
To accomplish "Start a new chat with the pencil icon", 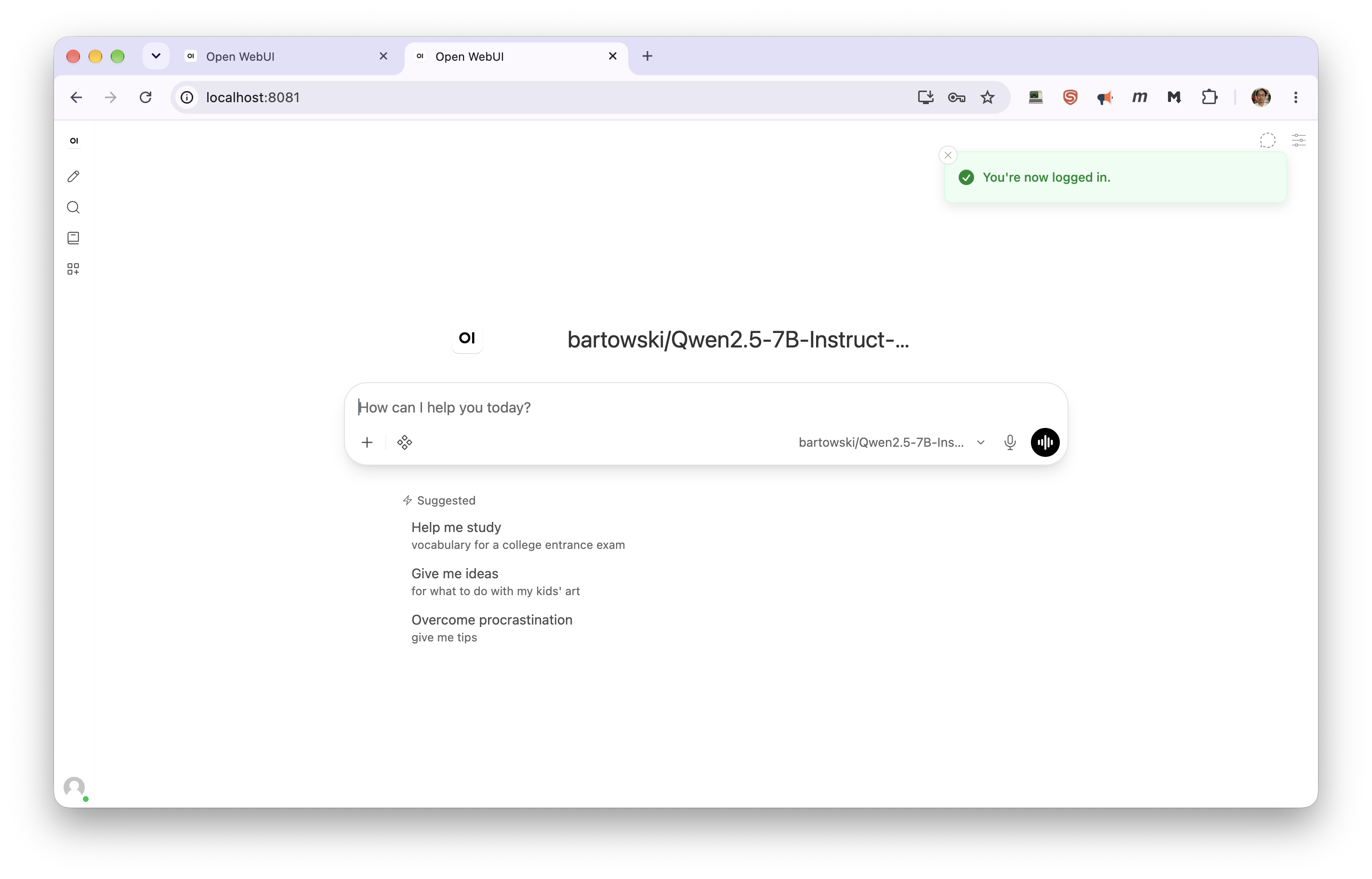I will [74, 176].
